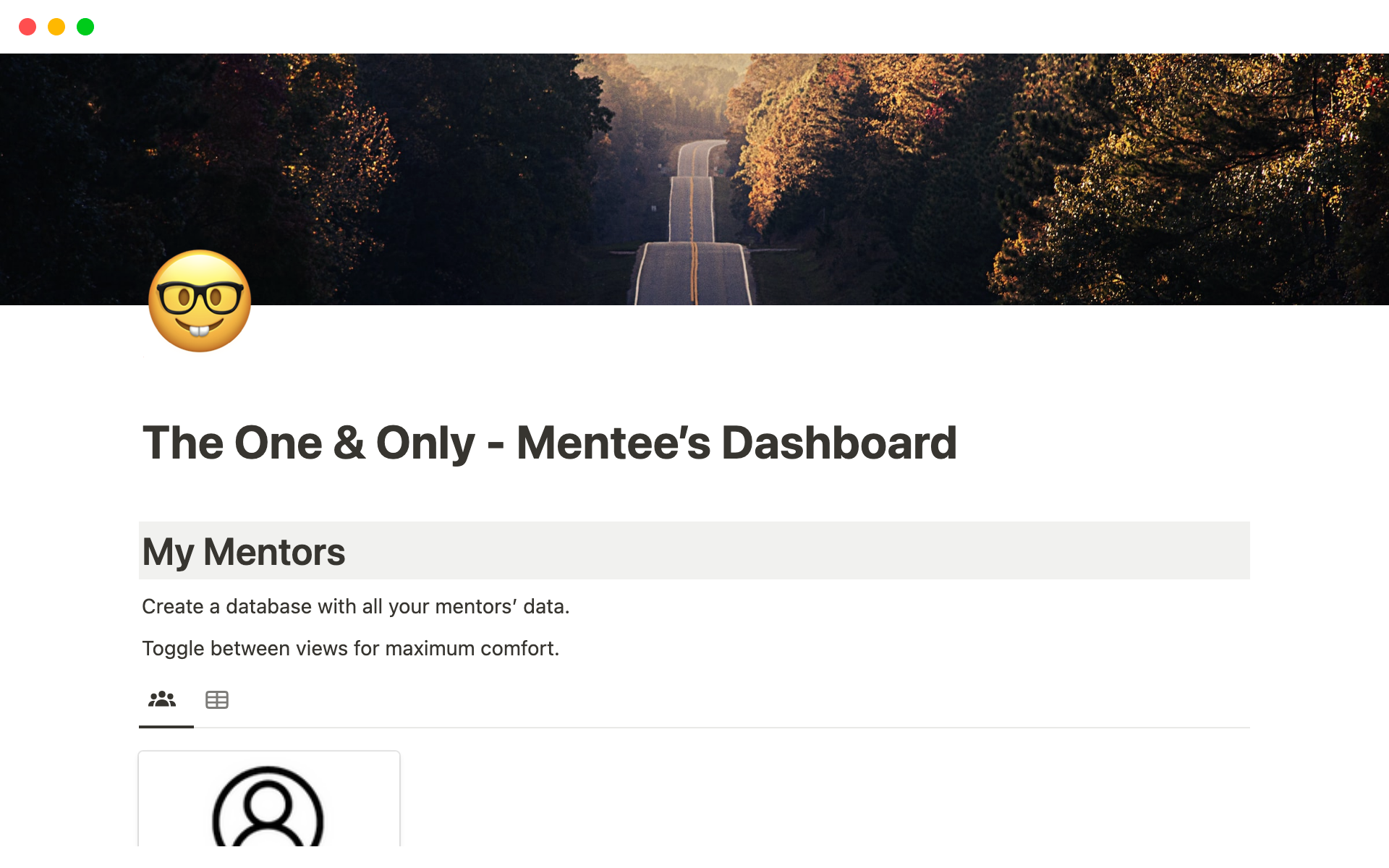Click the page title Mentee's Dashboard
This screenshot has height=868, width=1389.
coord(550,443)
